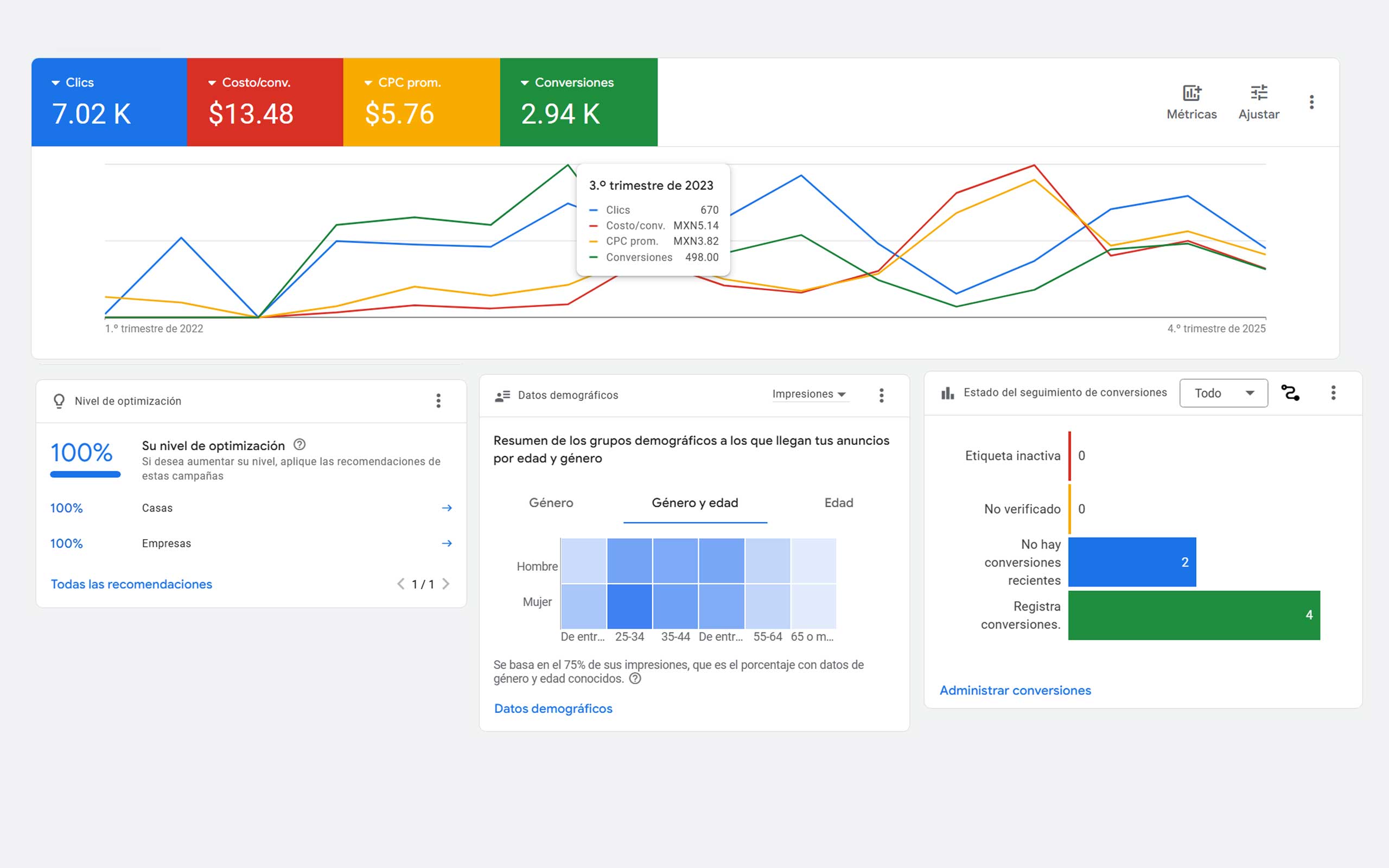
Task: Open the Métricas chart icon
Action: (1192, 93)
